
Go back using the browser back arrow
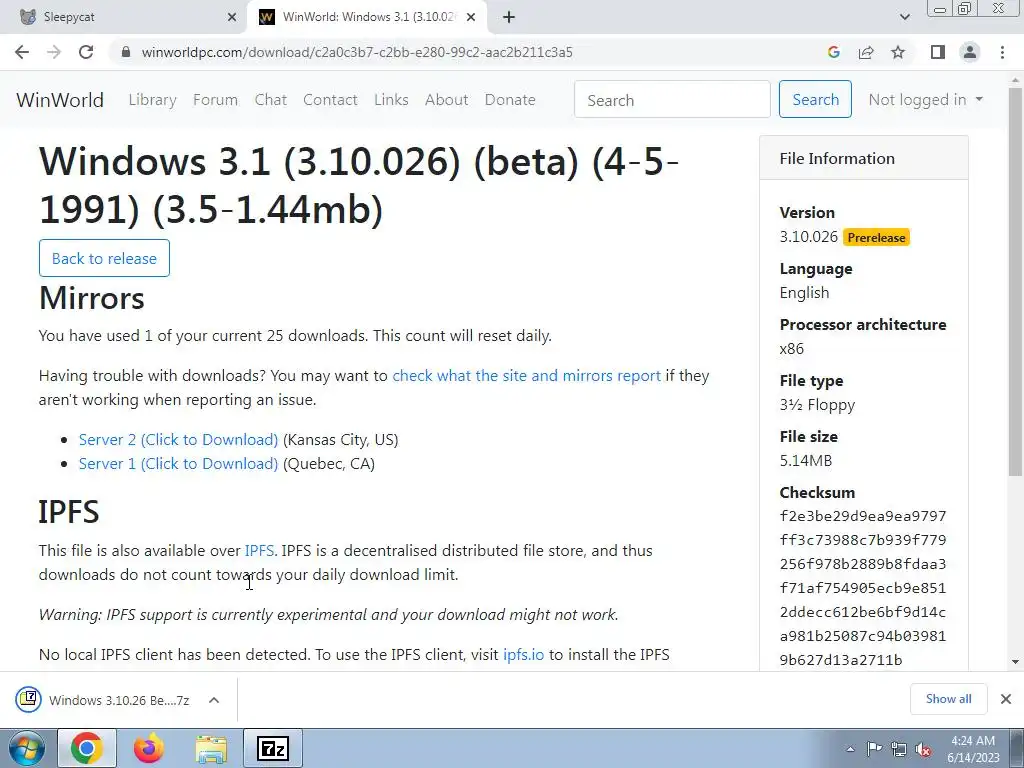[x=22, y=52]
